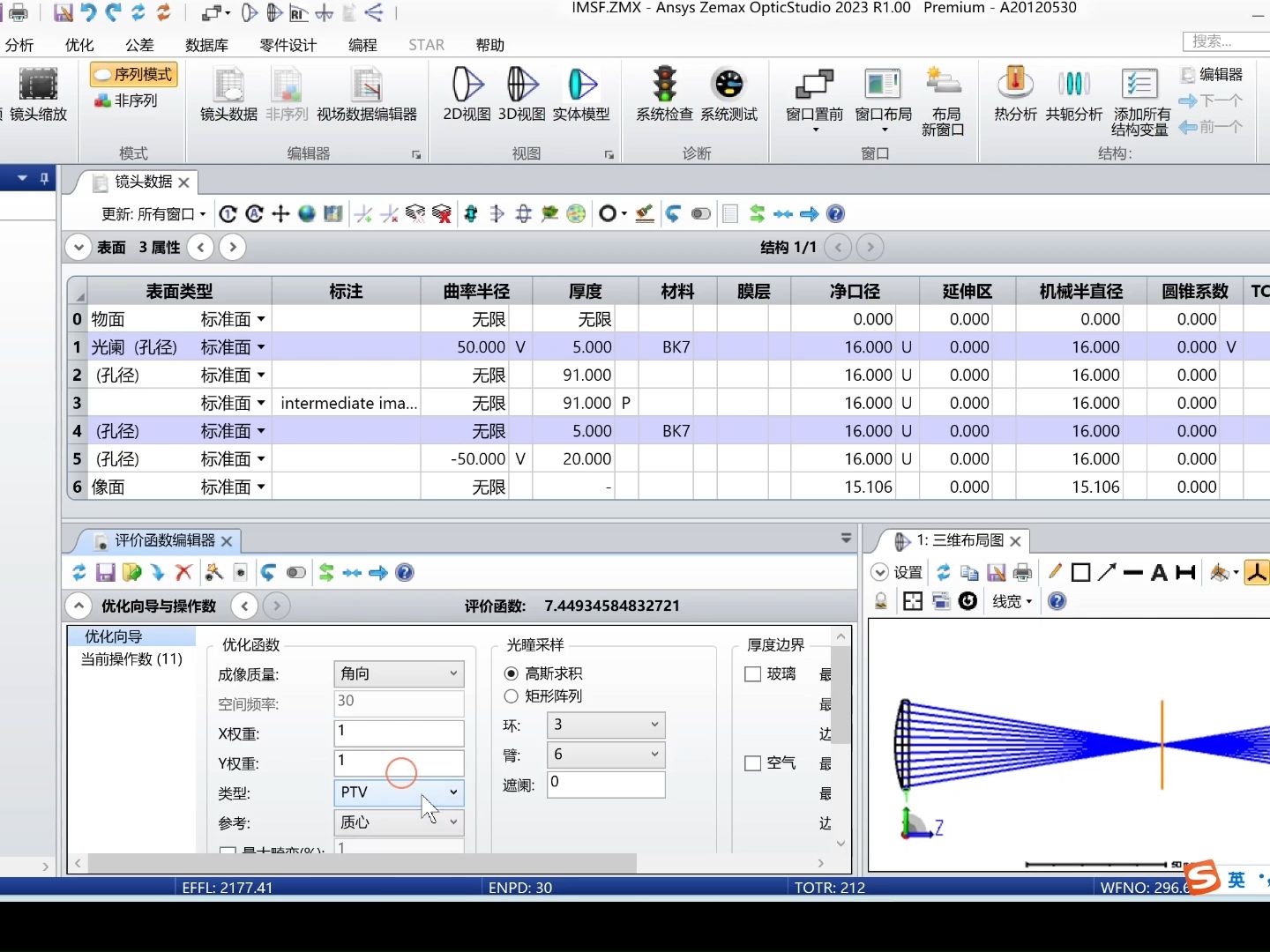Click the ribbon search box
The width and height of the screenshot is (1270, 952).
1226,41
